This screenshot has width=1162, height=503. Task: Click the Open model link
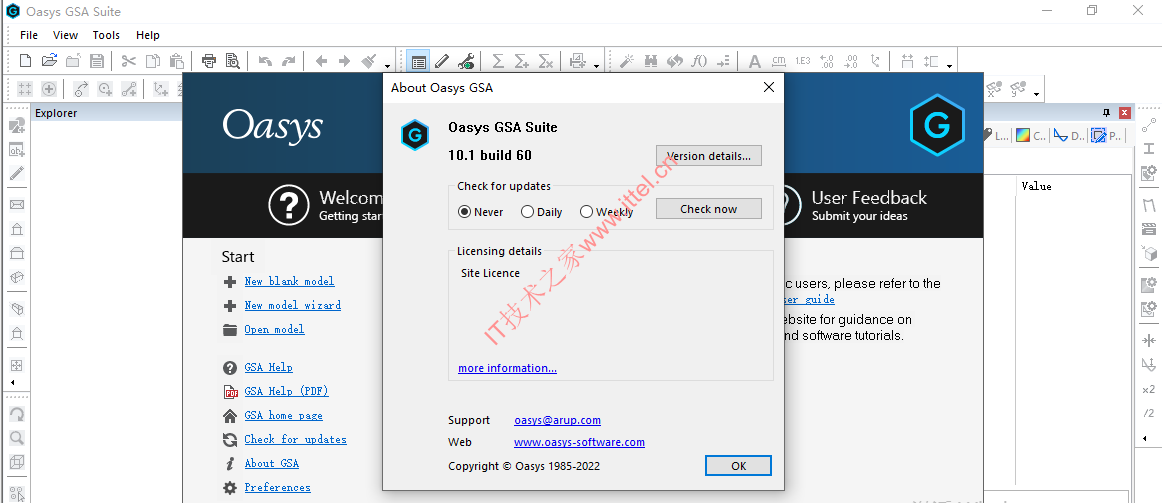point(274,330)
